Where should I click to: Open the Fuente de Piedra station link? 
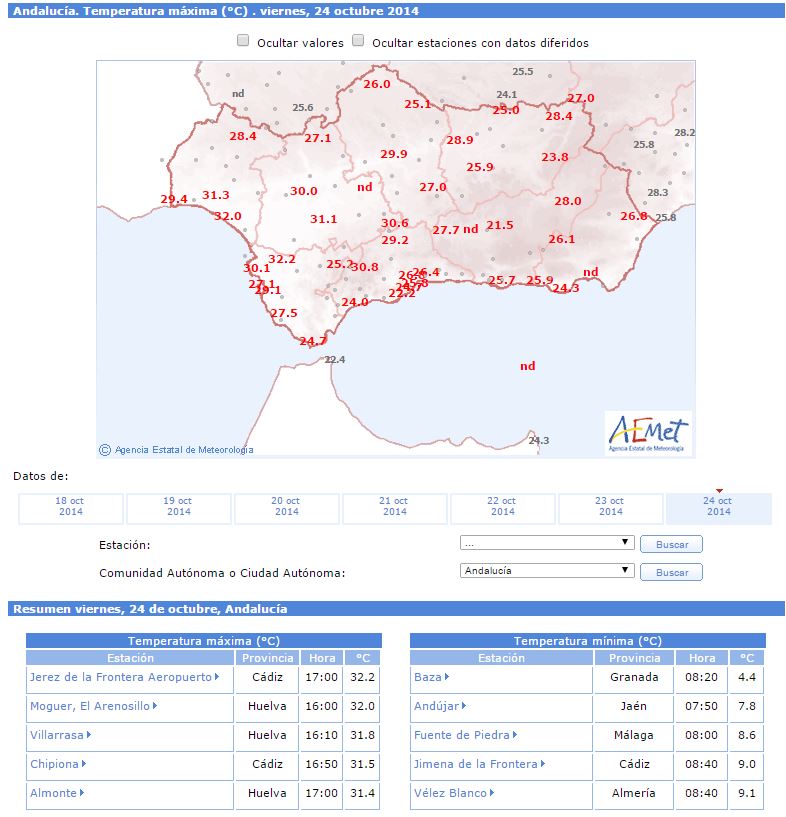[x=461, y=735]
